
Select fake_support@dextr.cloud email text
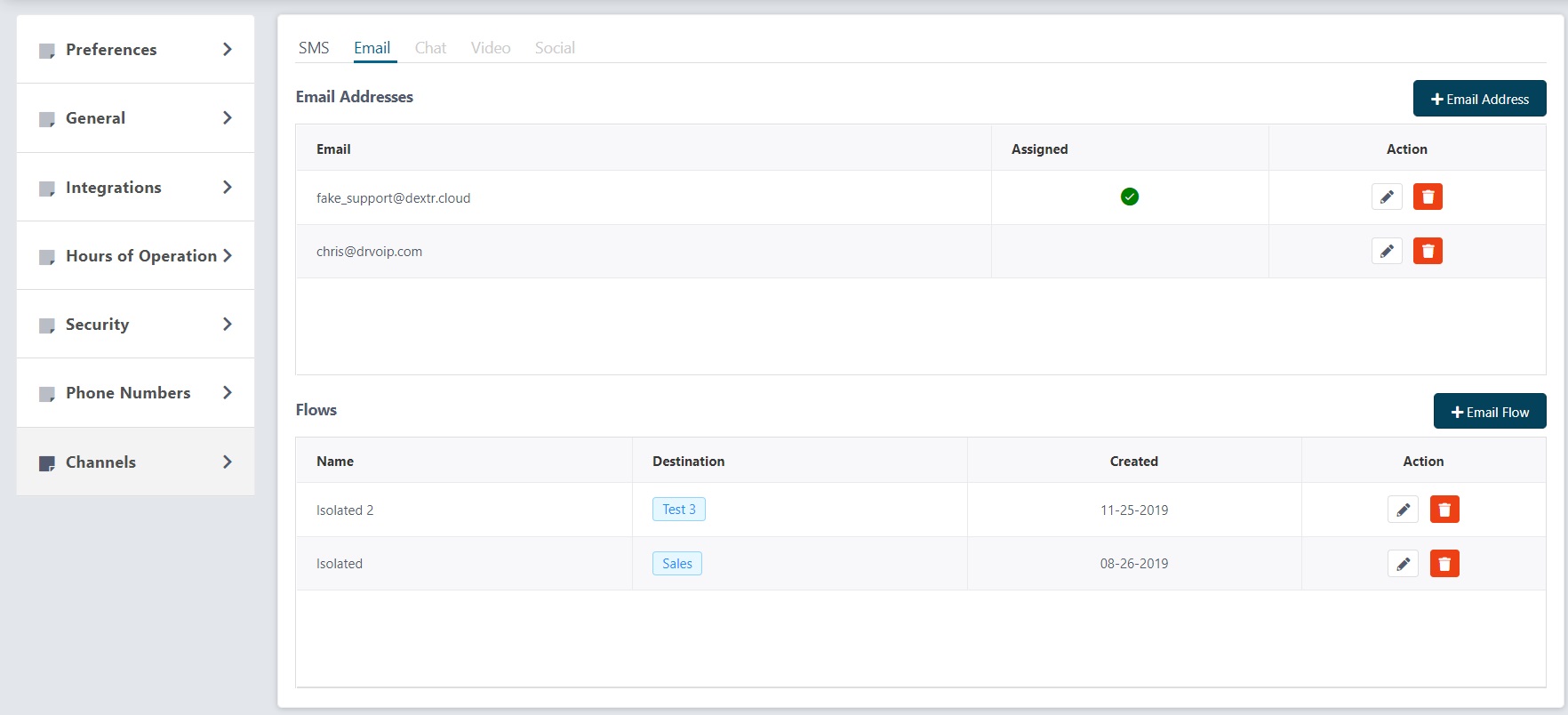click(394, 197)
